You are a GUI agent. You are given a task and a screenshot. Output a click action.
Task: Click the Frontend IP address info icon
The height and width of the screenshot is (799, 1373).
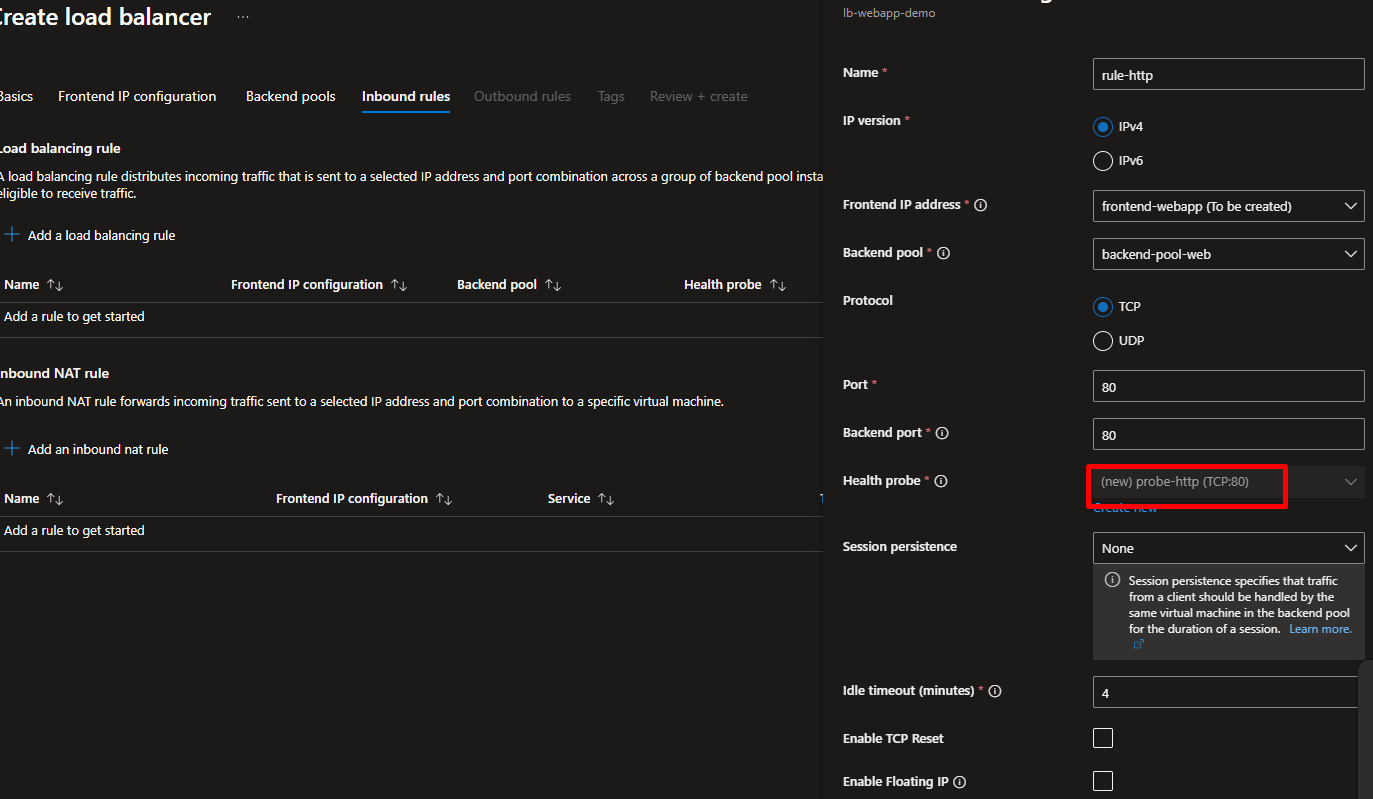(x=980, y=205)
